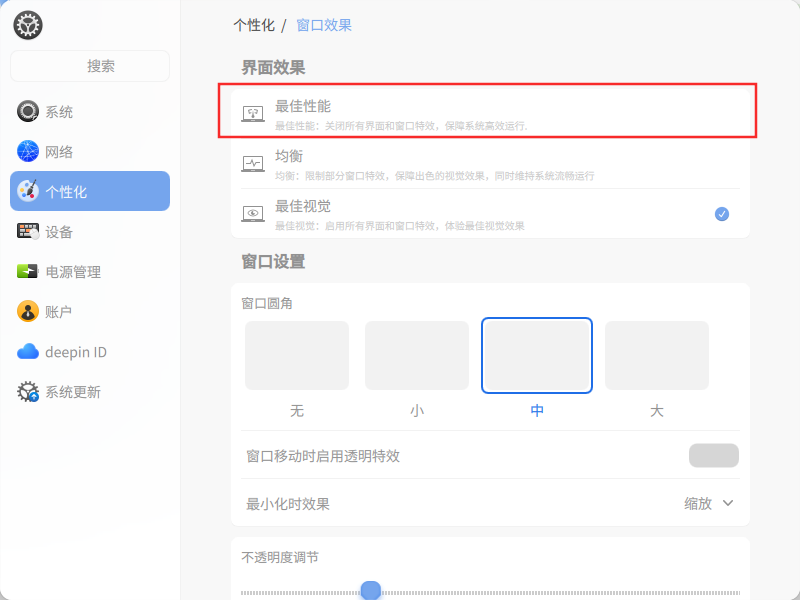This screenshot has height=600, width=800.
Task: Expand the 最小化时效果 缩放 dropdown
Action: (x=708, y=504)
